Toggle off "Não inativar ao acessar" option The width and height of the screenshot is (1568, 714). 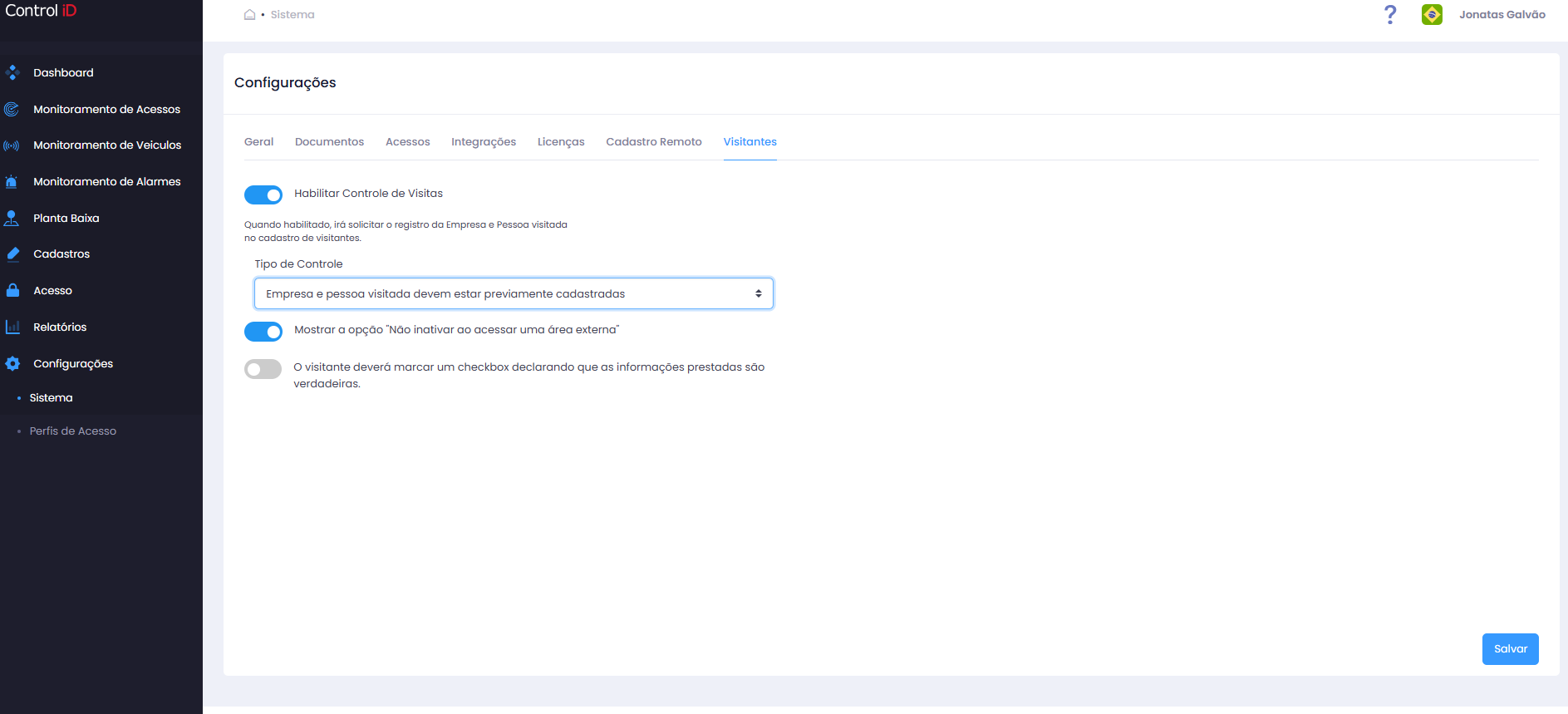tap(263, 332)
